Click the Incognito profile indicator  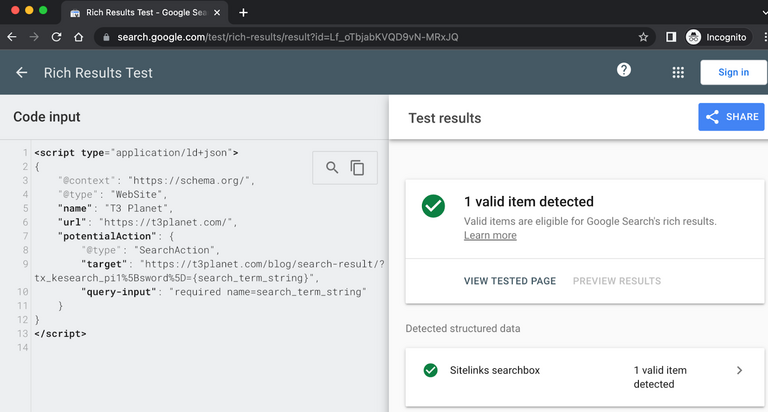717,37
